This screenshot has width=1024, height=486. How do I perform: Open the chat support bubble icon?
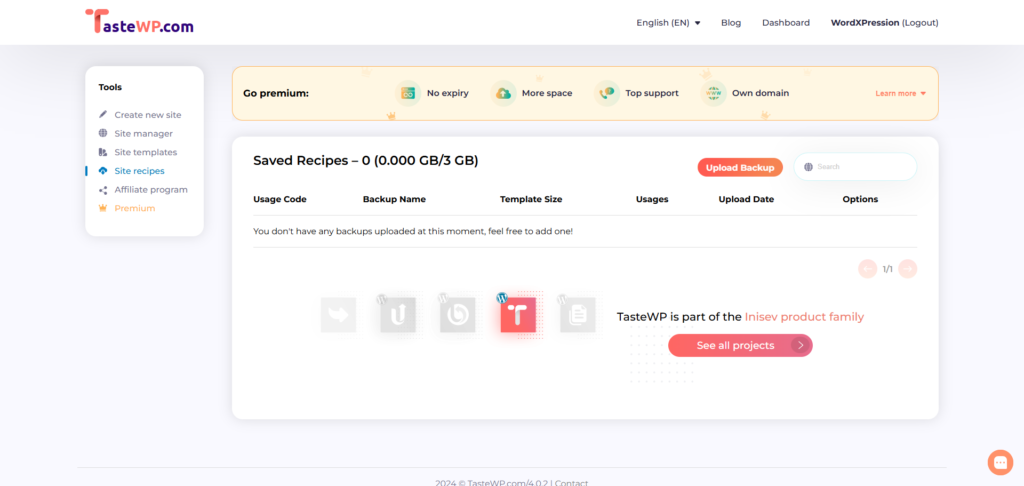pyautogui.click(x=1000, y=462)
